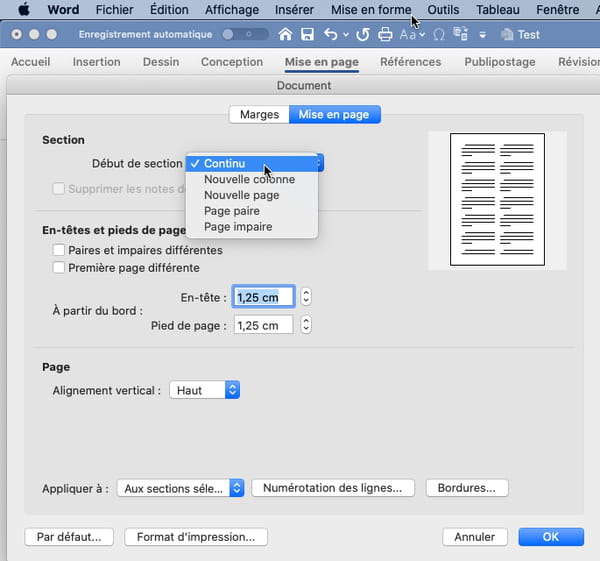
Task: Enable Paires et impaires différentes
Action: tap(59, 250)
